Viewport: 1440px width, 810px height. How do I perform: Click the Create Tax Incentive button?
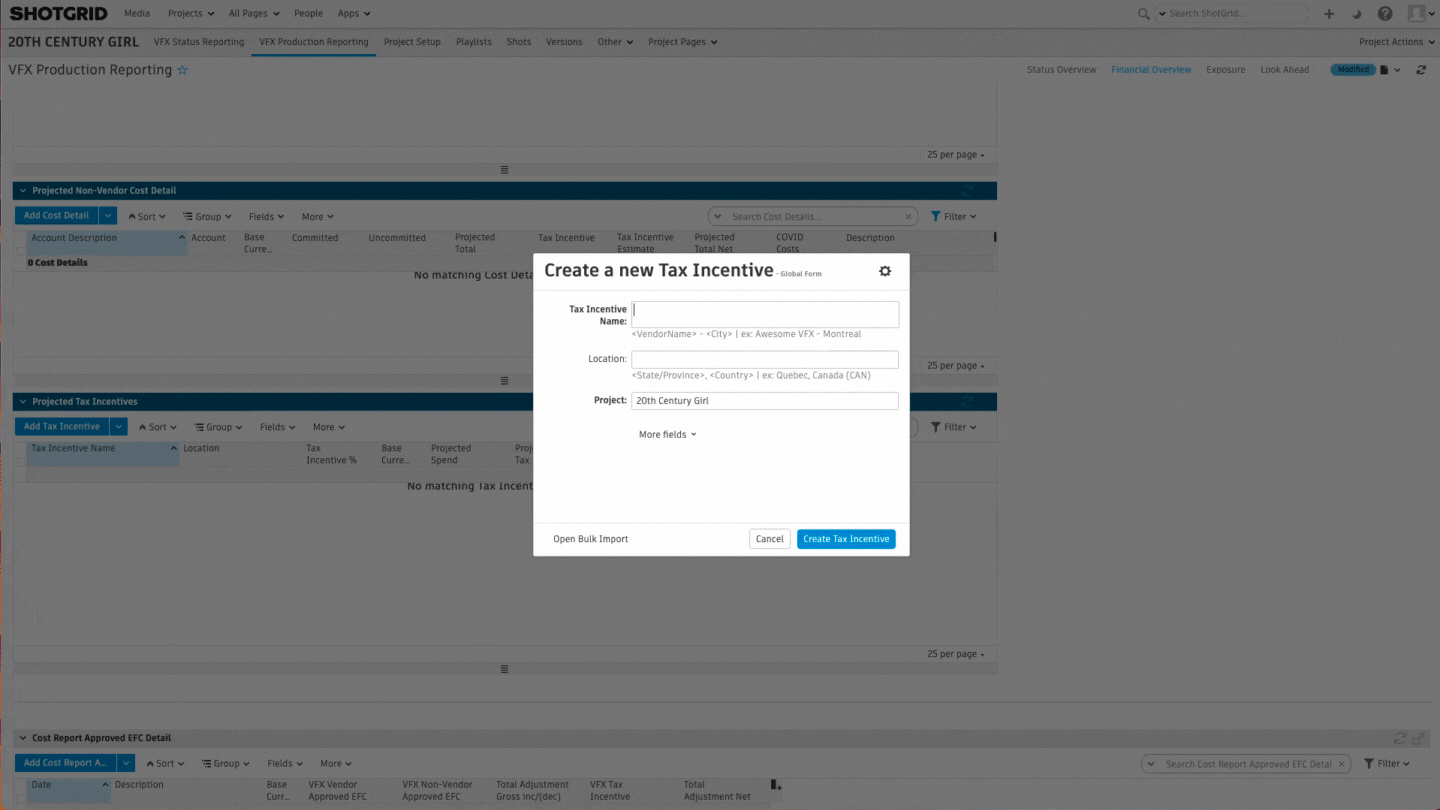point(846,539)
